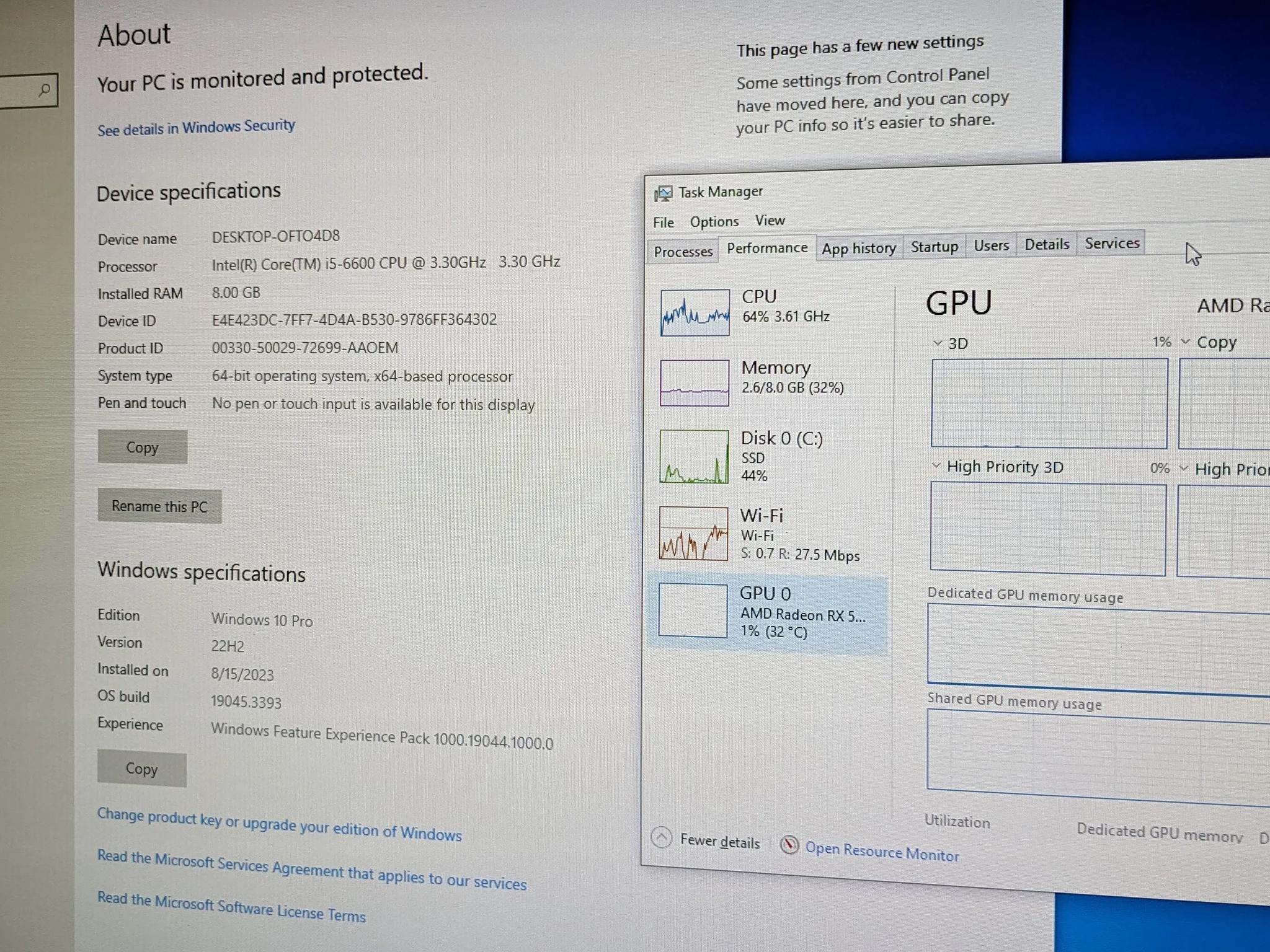Click the Windows 10 Pro edition value
The image size is (1270, 952).
point(262,620)
